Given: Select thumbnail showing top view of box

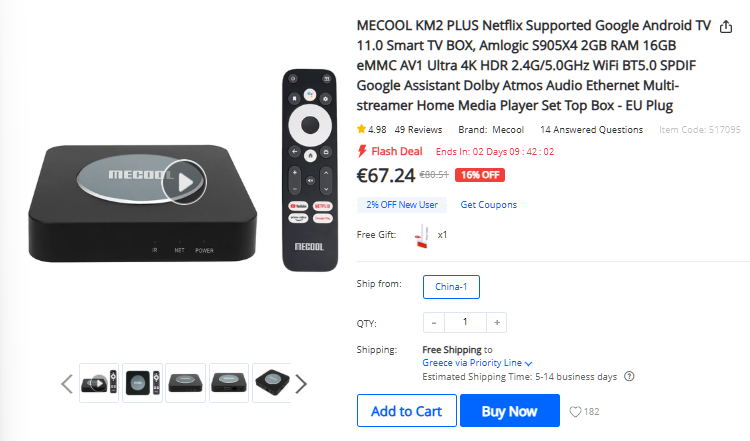Looking at the screenshot, I should tap(143, 383).
